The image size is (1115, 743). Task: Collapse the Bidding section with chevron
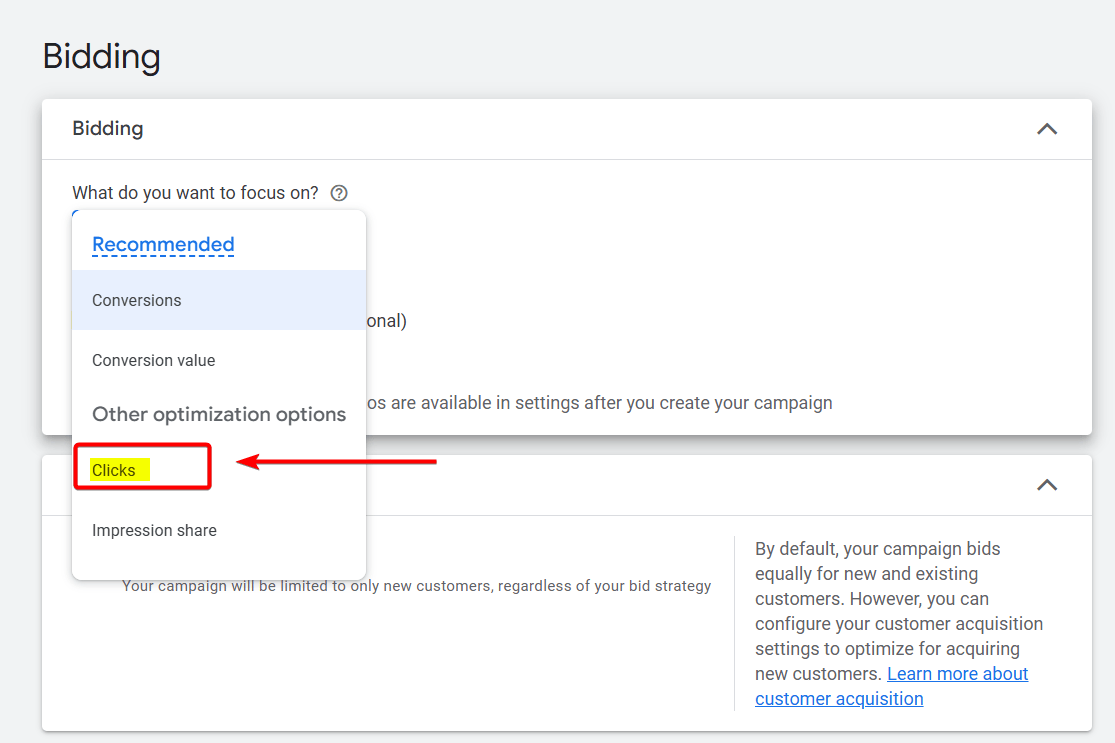click(1046, 129)
